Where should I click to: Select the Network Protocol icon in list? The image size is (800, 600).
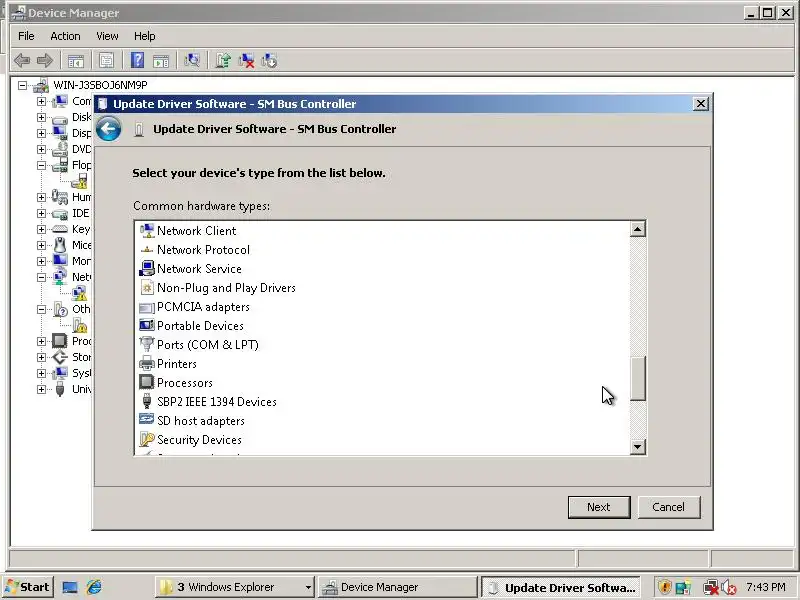[147, 250]
